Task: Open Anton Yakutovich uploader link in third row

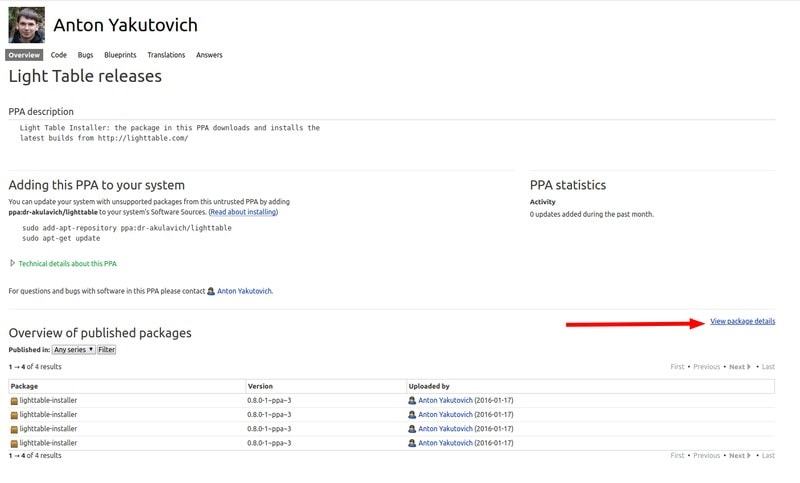Action: 445,429
